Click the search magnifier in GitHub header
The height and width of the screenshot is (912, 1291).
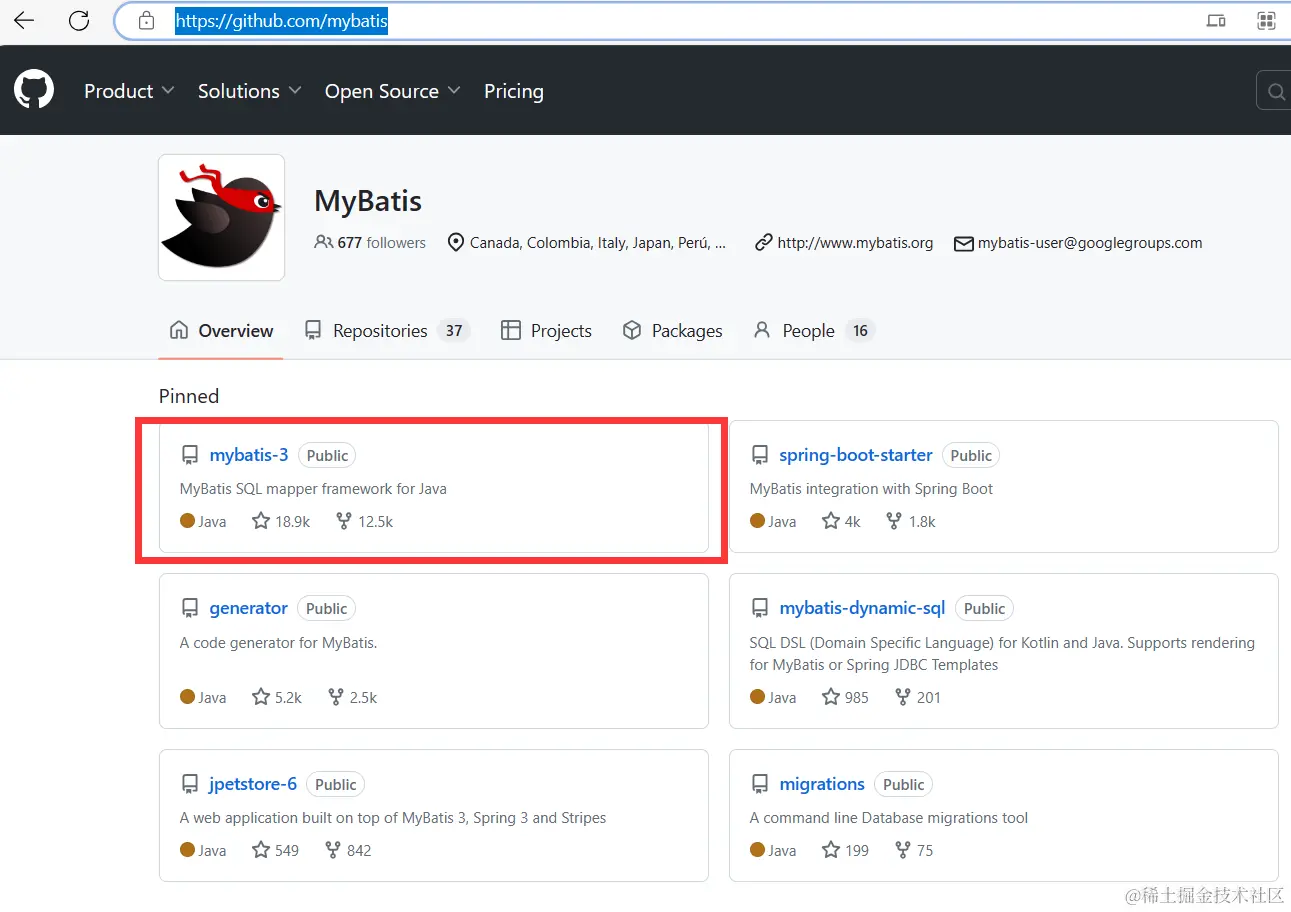pyautogui.click(x=1275, y=91)
